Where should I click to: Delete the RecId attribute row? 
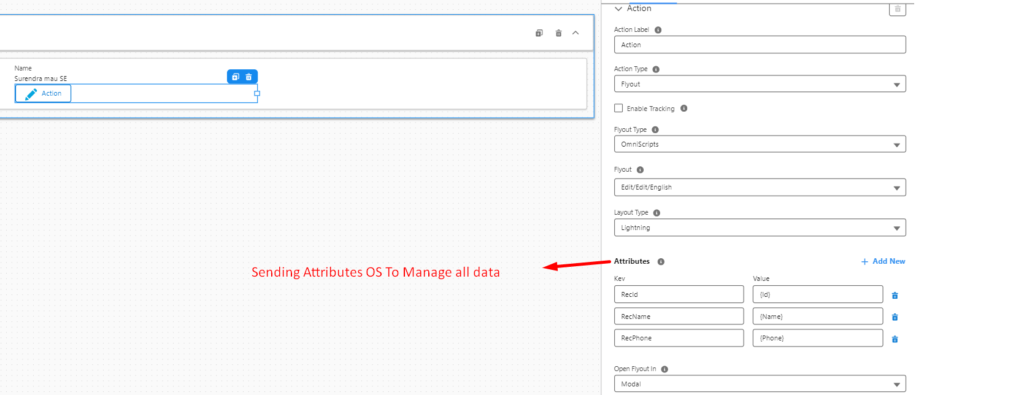click(895, 295)
